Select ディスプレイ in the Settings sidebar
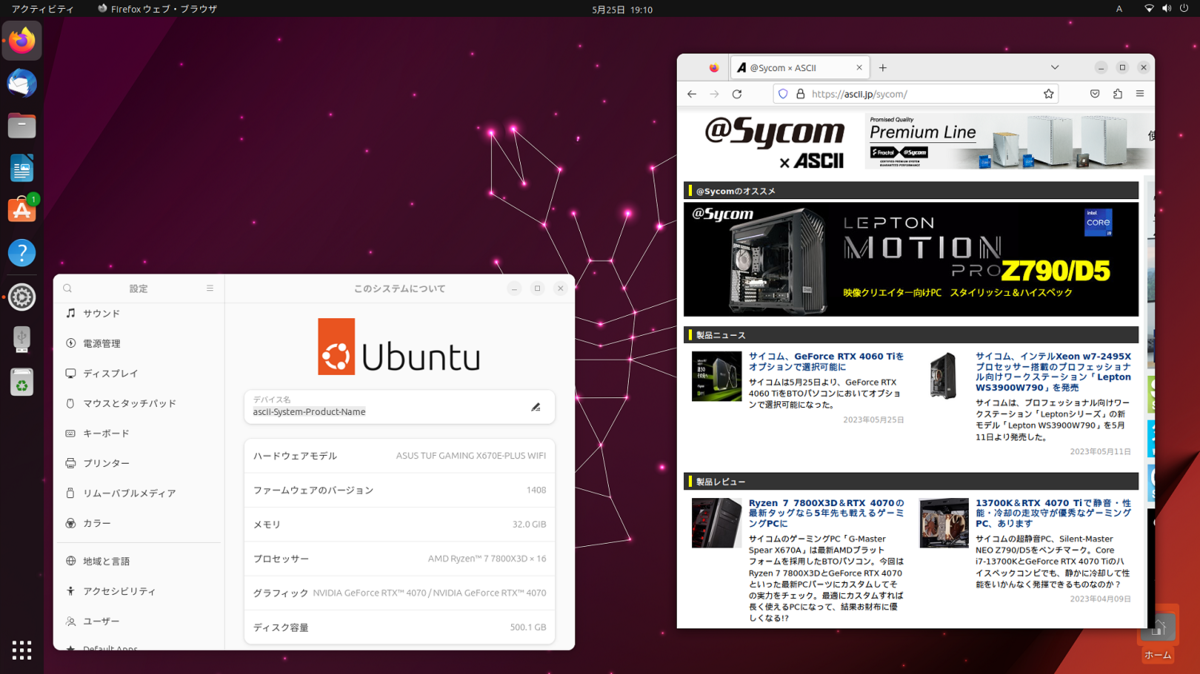 [139, 373]
